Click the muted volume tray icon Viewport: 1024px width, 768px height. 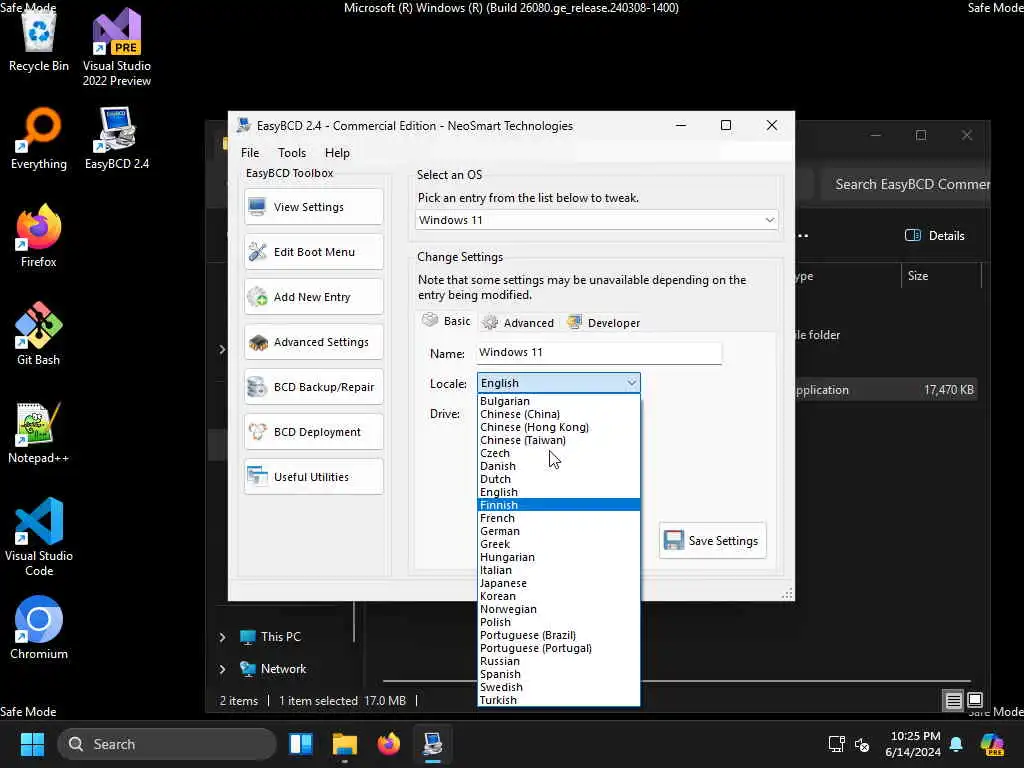click(x=862, y=744)
